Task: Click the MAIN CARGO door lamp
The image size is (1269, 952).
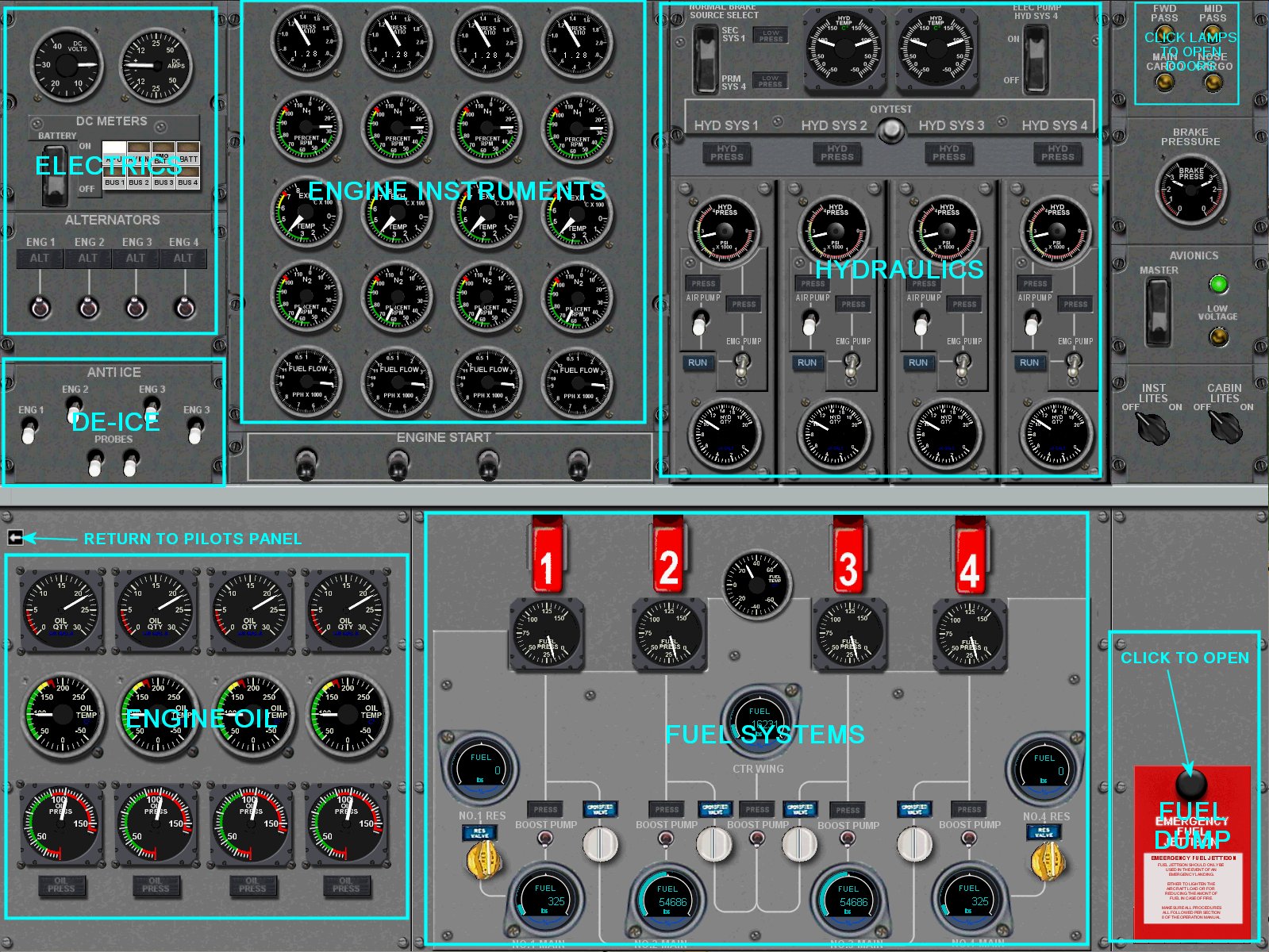Action: point(1164,82)
